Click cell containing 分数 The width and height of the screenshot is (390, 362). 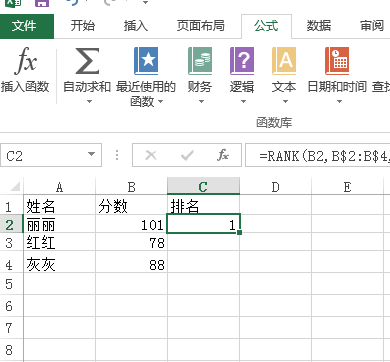(131, 206)
